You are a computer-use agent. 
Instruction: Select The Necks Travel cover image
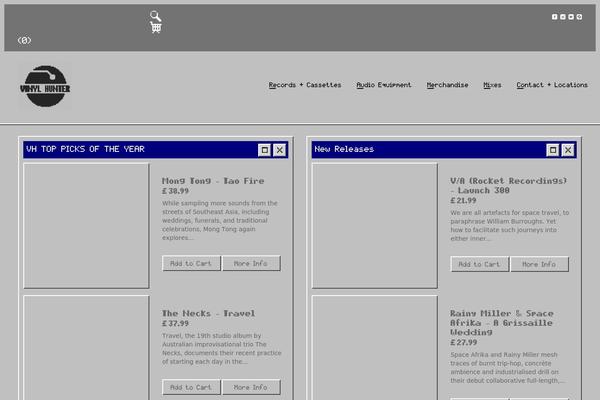(x=86, y=348)
